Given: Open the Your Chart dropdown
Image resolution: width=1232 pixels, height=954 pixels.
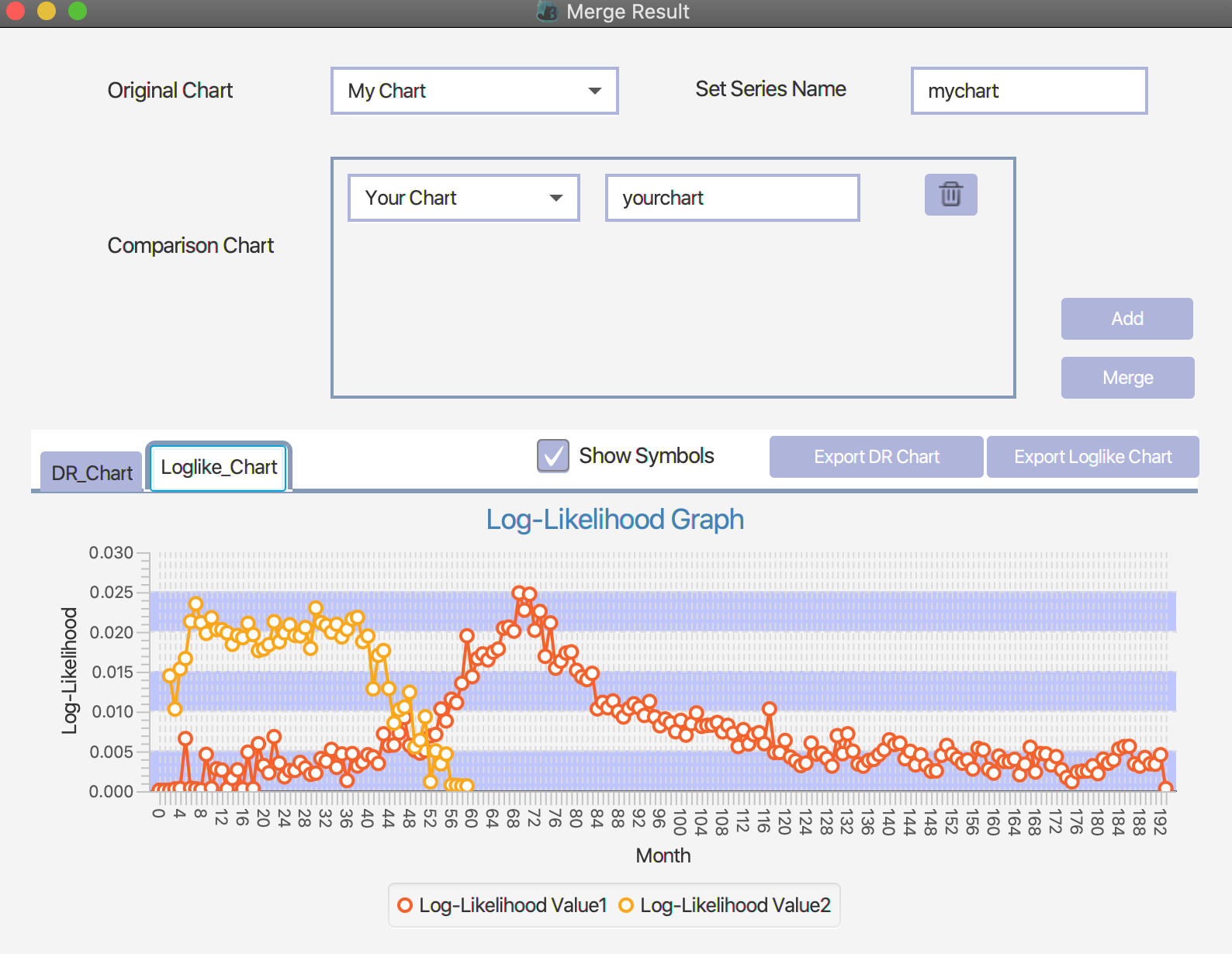Looking at the screenshot, I should 463,198.
